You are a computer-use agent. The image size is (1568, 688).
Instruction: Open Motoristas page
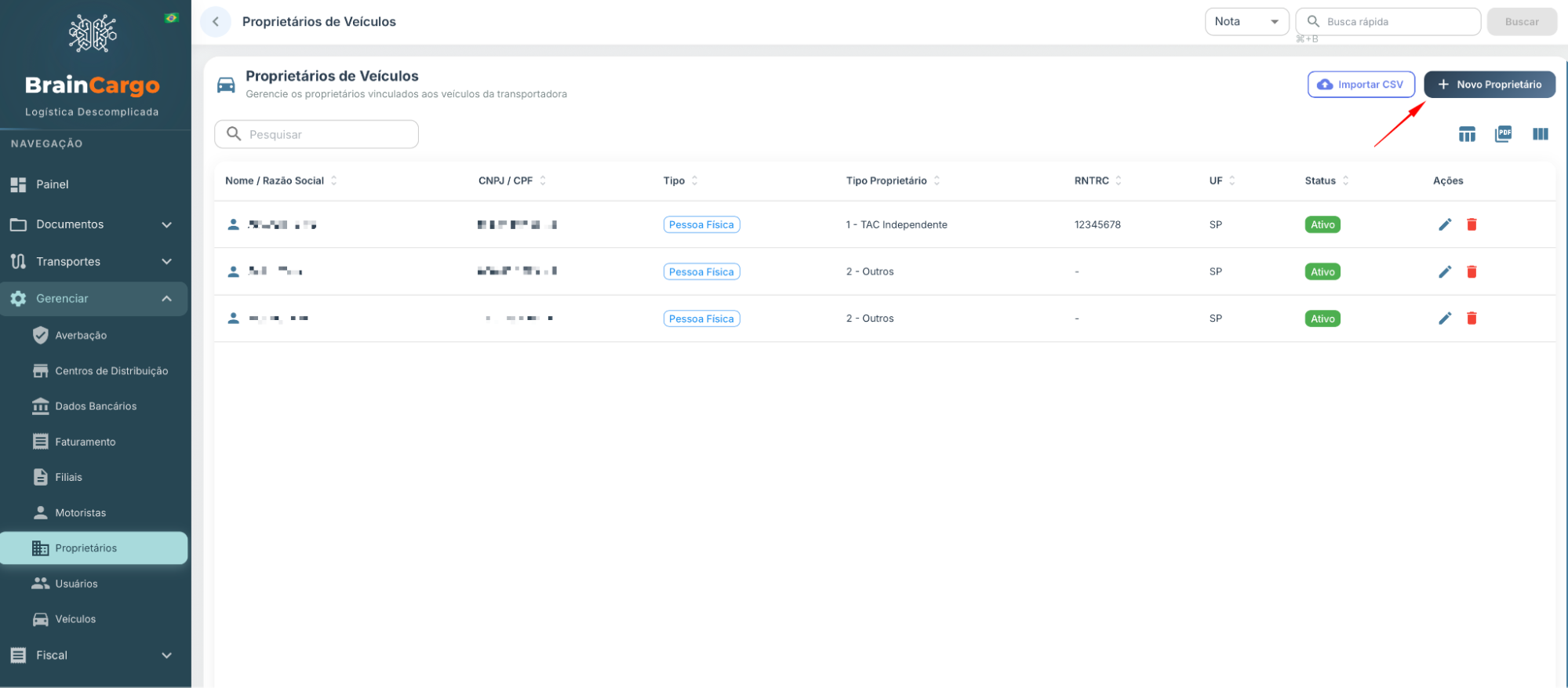tap(94, 513)
